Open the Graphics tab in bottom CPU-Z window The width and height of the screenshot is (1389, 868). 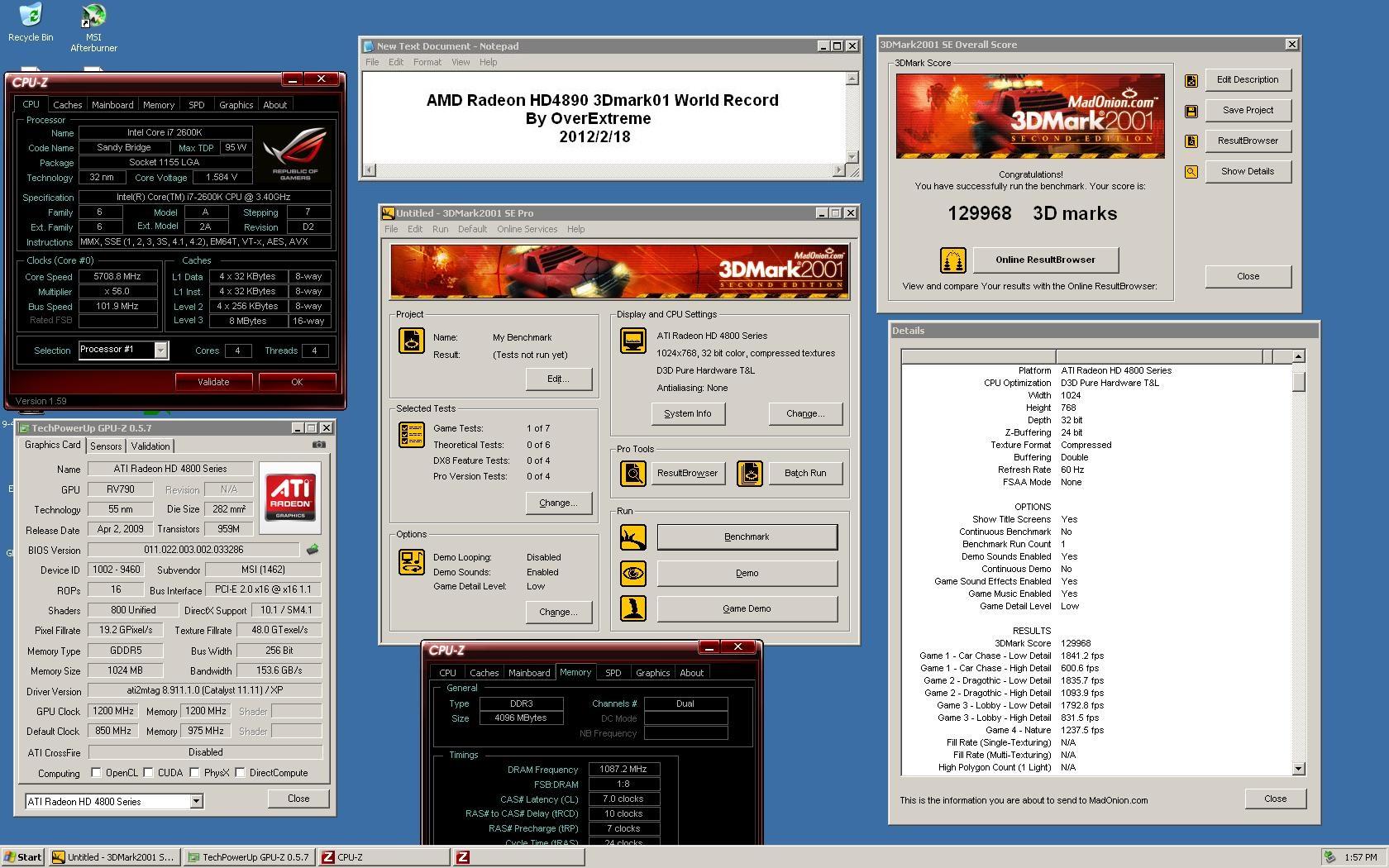coord(652,673)
